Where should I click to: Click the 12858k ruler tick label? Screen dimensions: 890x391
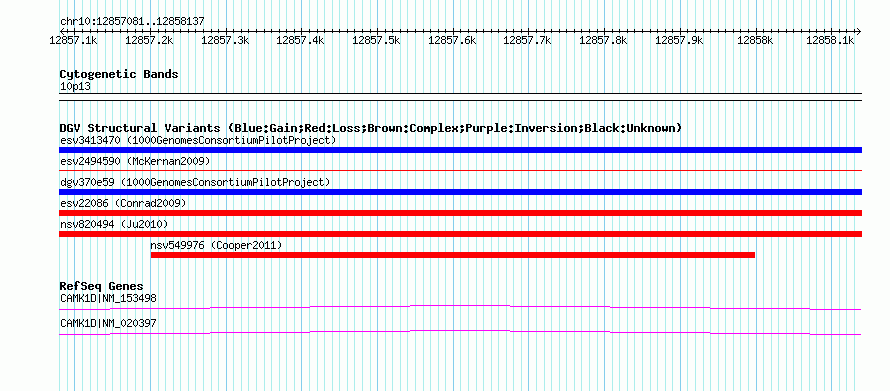click(x=755, y=40)
